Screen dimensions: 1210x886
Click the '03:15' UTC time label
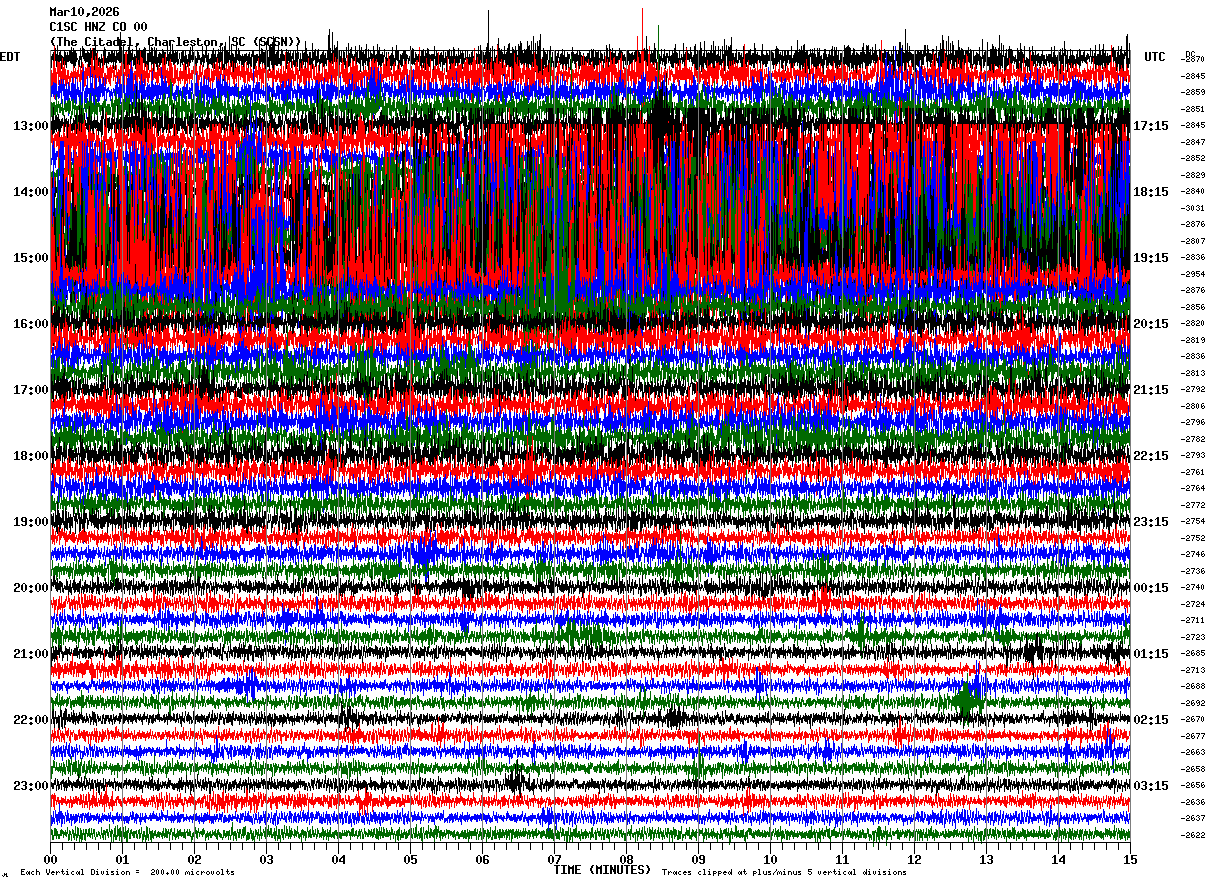[x=1150, y=786]
